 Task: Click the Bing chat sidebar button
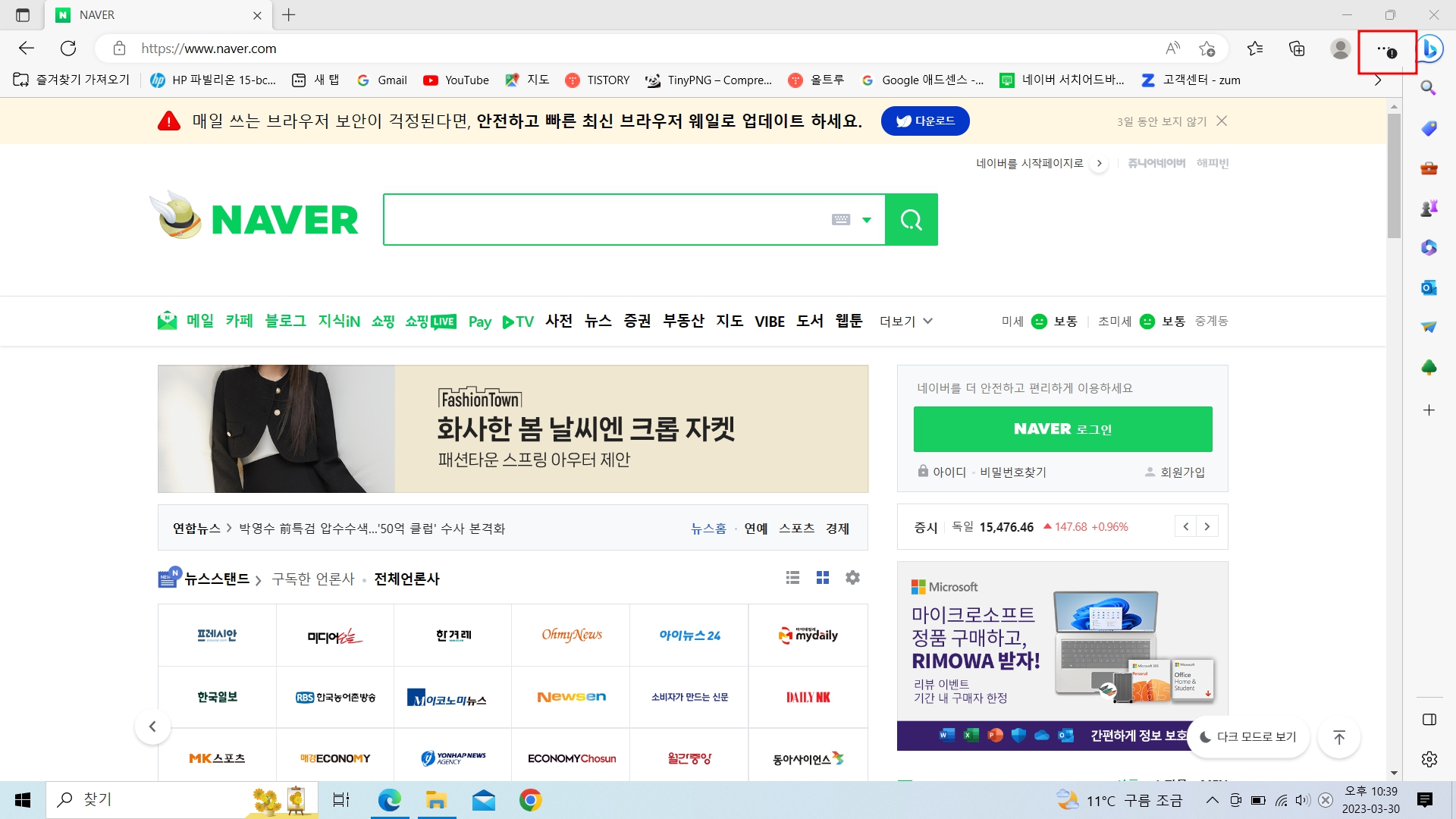pos(1430,49)
